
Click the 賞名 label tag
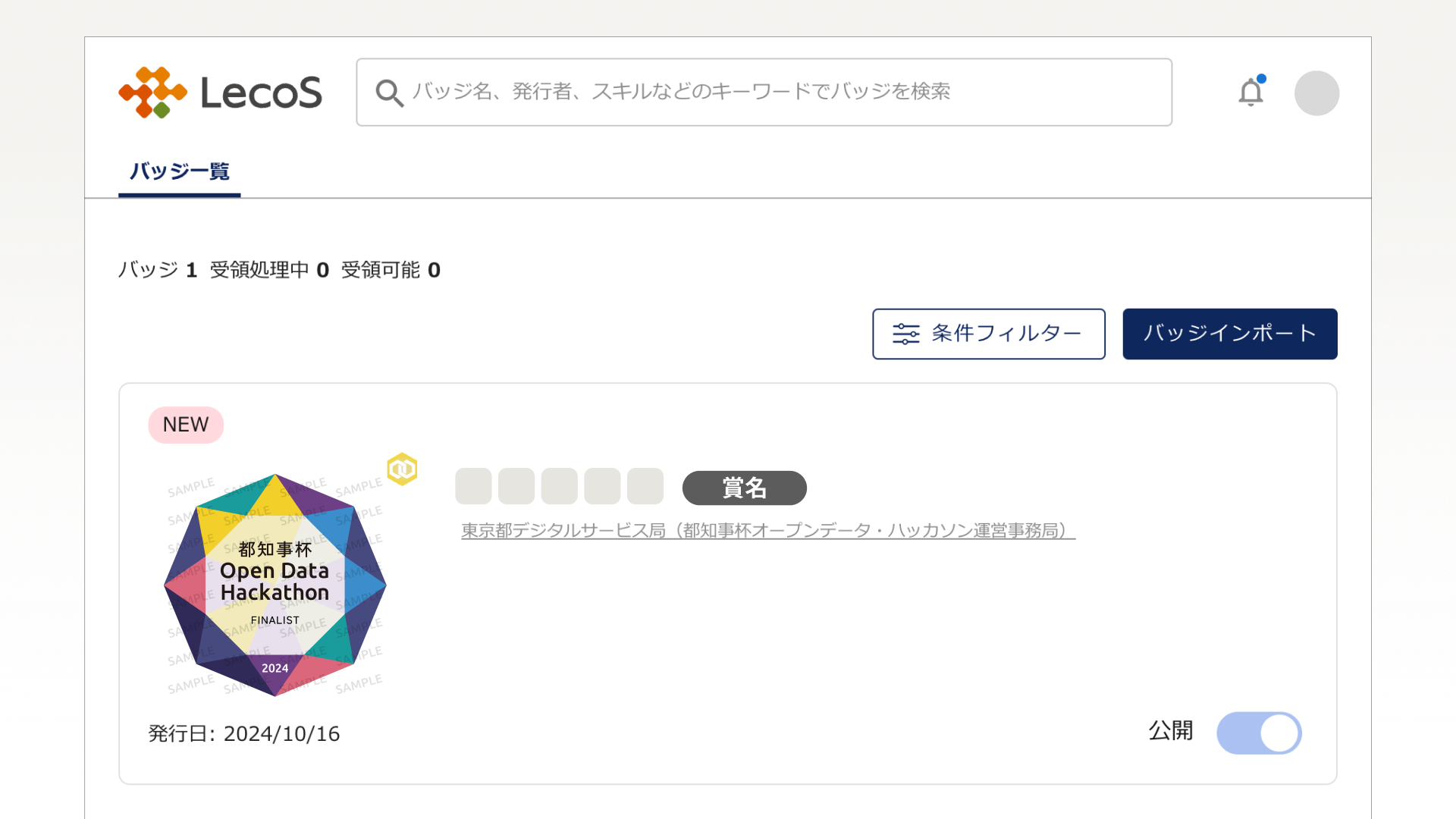[744, 488]
